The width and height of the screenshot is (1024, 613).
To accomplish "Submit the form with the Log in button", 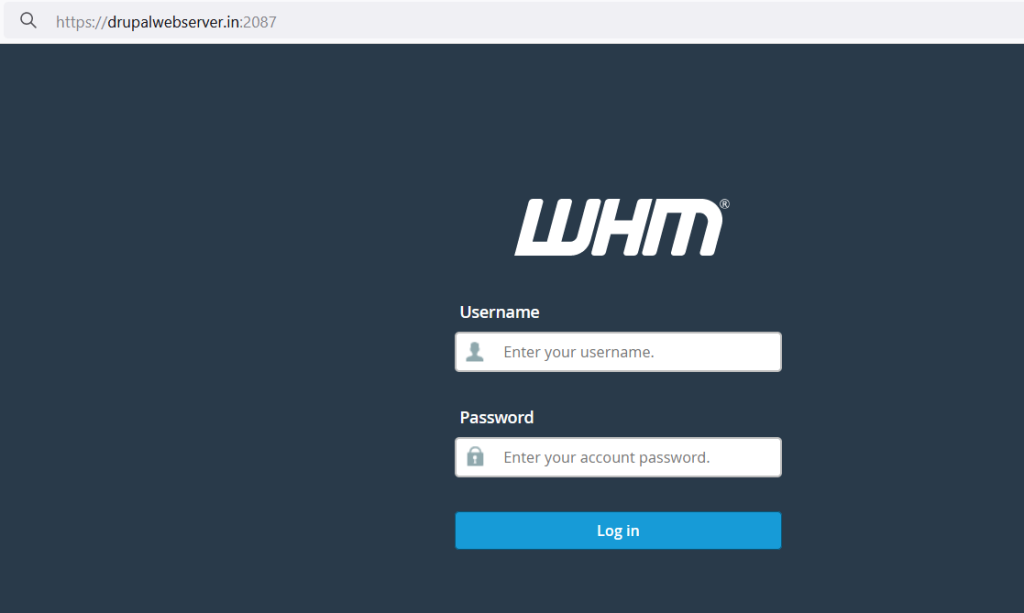I will [x=618, y=530].
